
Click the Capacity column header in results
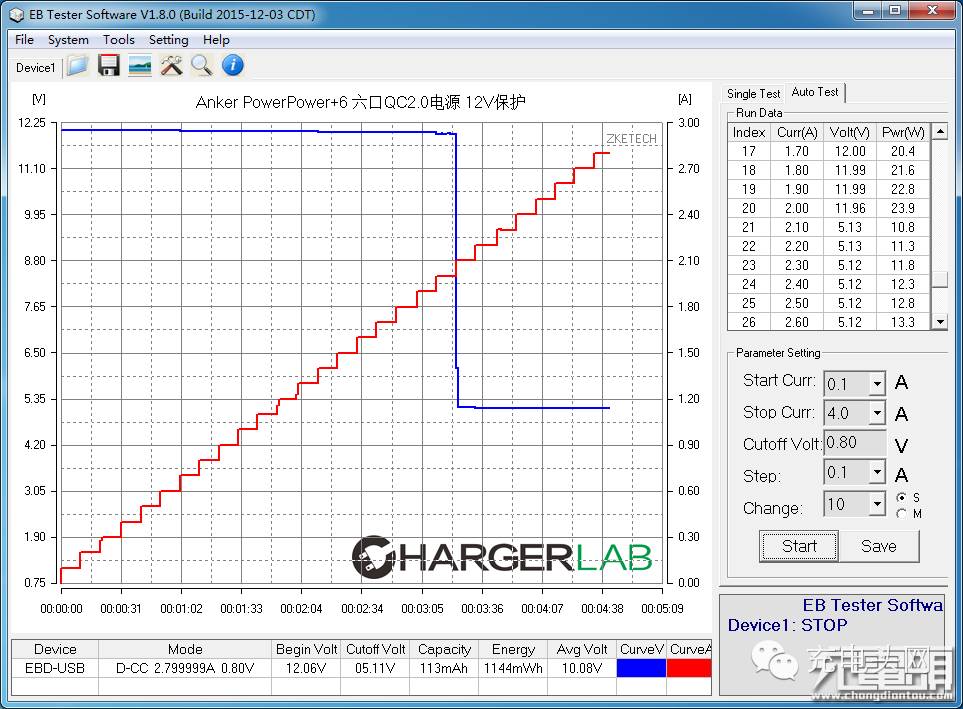point(444,649)
